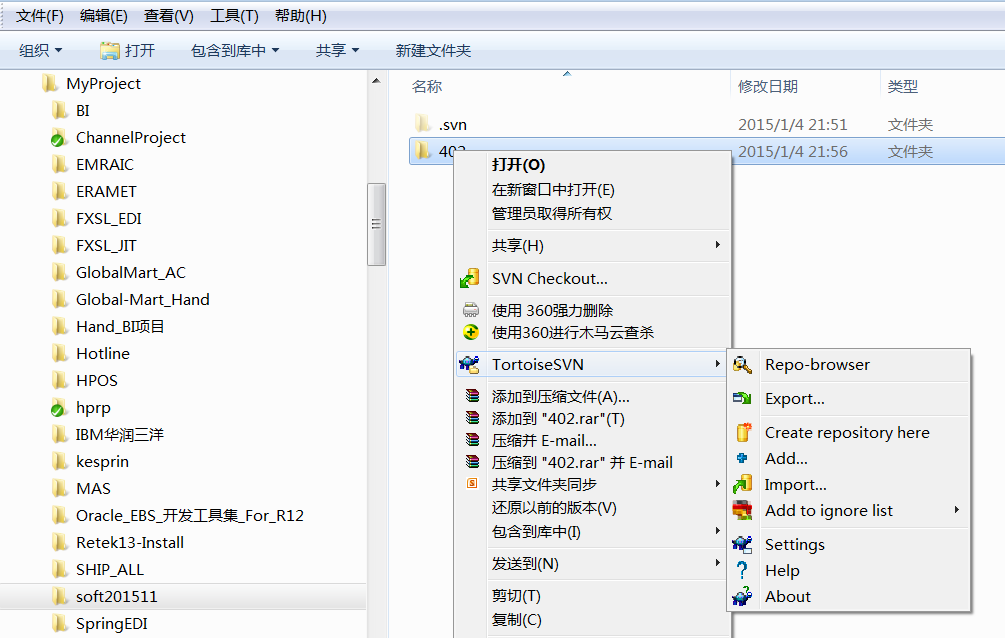Image resolution: width=1005 pixels, height=638 pixels.
Task: Select IBM华润三洋 folder in tree
Action: click(x=120, y=435)
